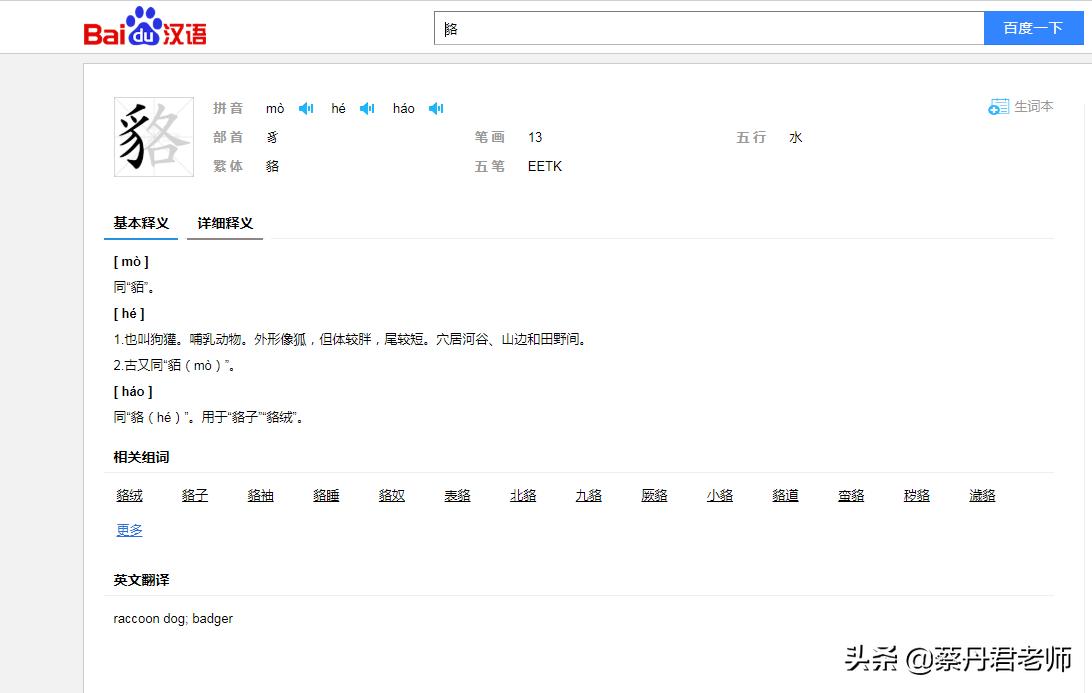Open the 北貉 word entry
The width and height of the screenshot is (1092, 693).
[523, 494]
